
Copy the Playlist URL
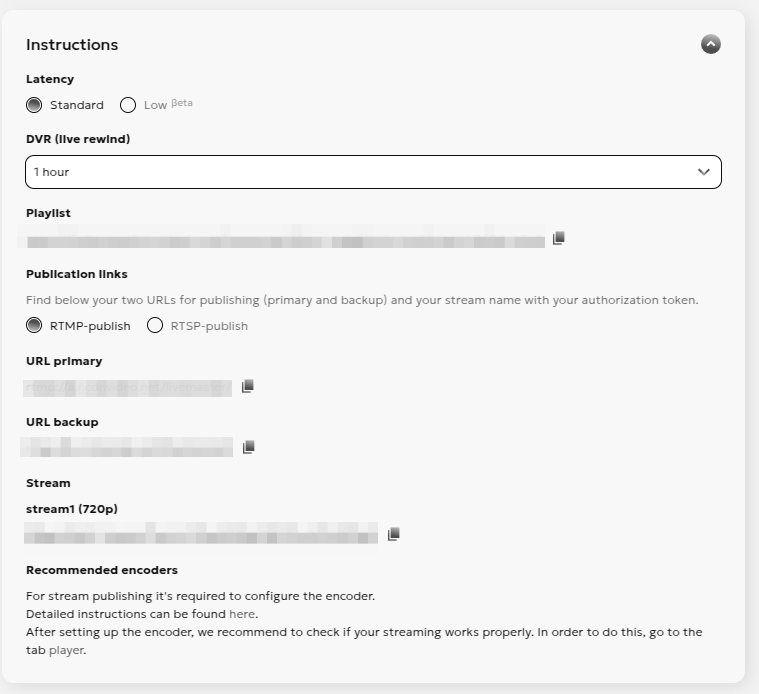(x=559, y=238)
